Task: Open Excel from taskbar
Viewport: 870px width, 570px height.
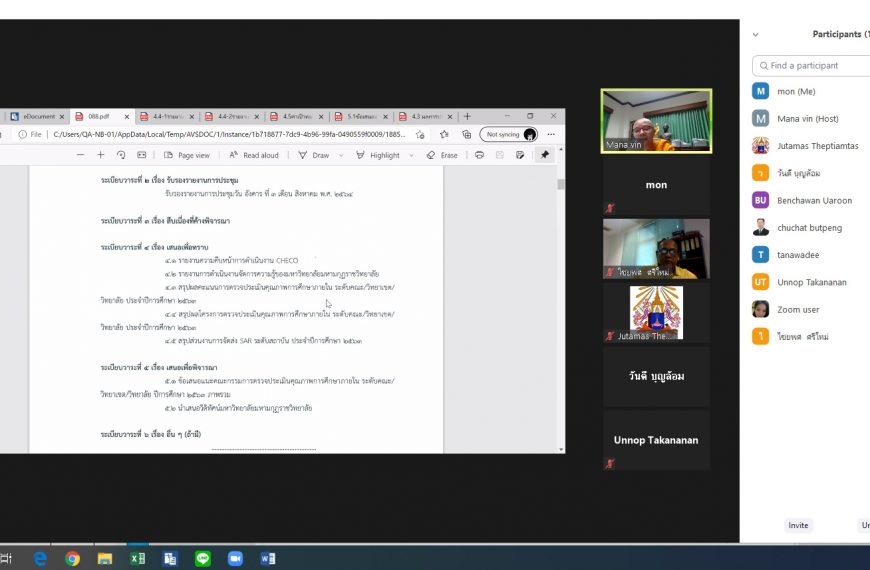Action: coord(138,558)
